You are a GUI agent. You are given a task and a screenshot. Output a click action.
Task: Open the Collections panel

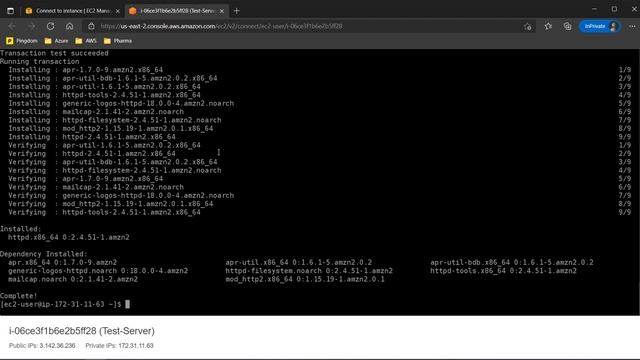[567, 26]
